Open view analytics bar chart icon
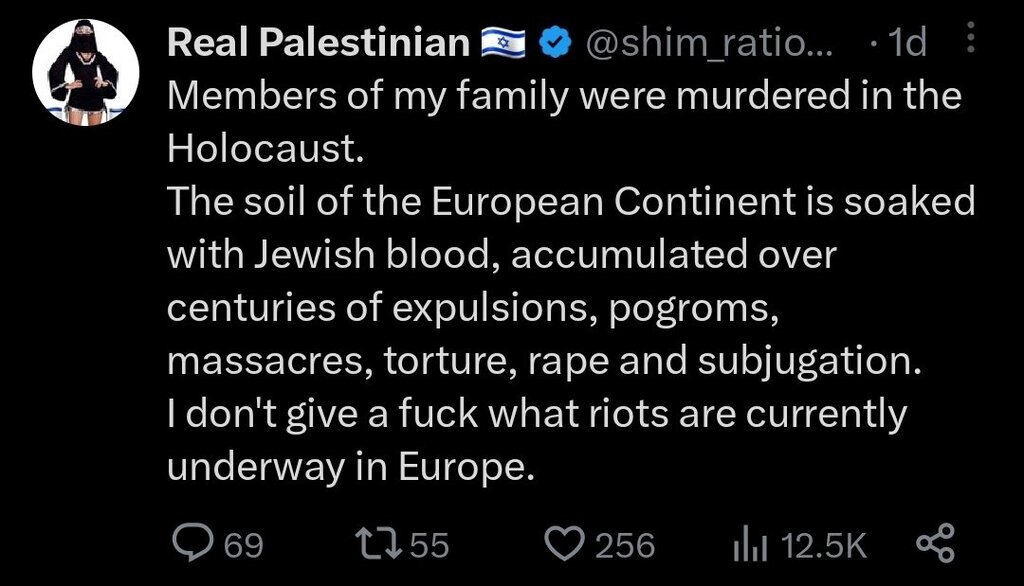The height and width of the screenshot is (586, 1024). tap(749, 544)
